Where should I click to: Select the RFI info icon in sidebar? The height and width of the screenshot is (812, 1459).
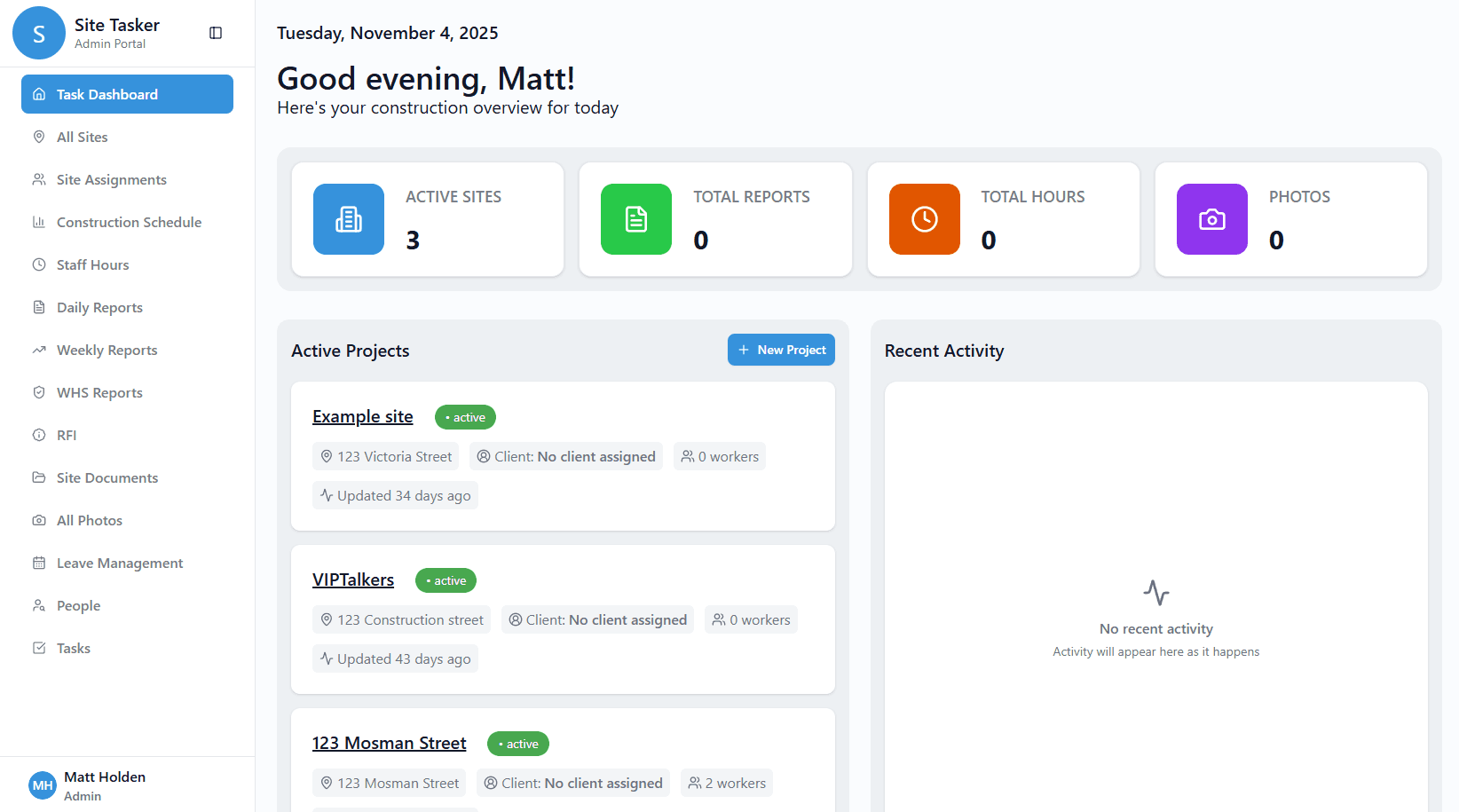tap(39, 435)
